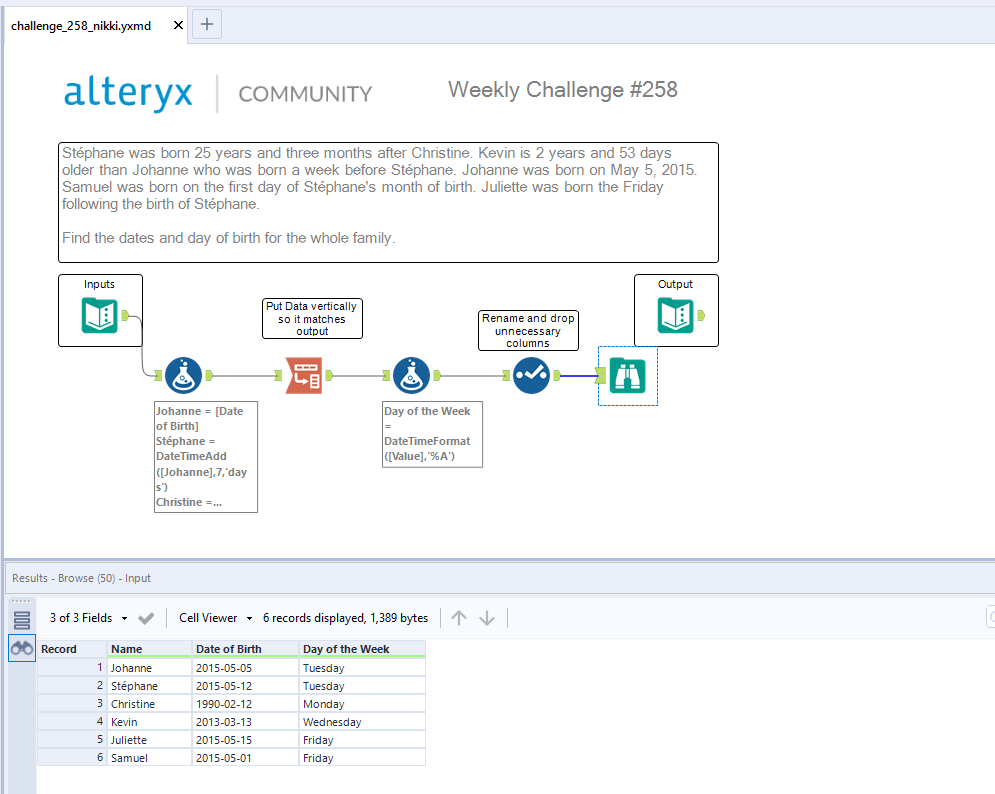The width and height of the screenshot is (995, 794).
Task: Click the Inputs tool output anchor
Action: (x=126, y=315)
